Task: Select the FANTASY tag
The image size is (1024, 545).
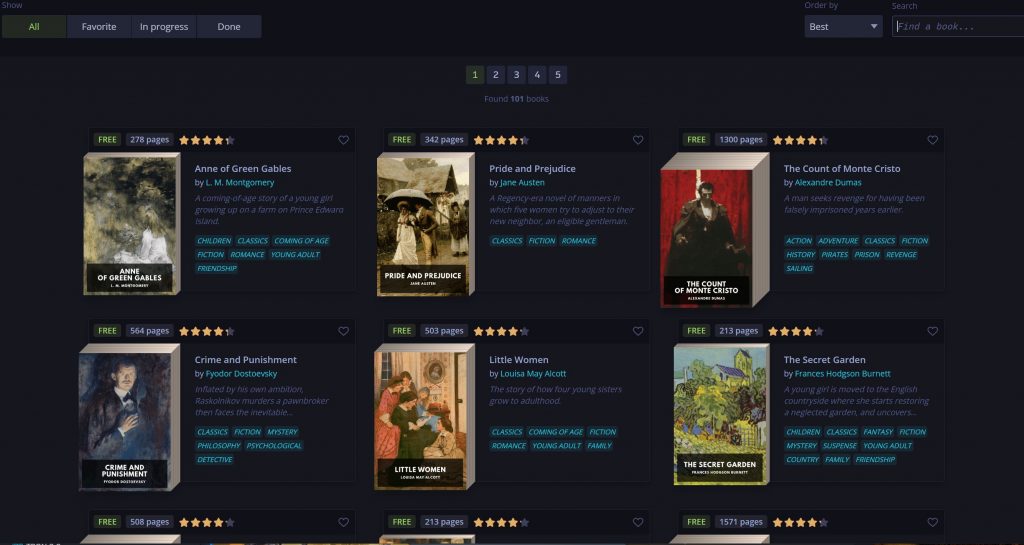Action: (x=878, y=432)
